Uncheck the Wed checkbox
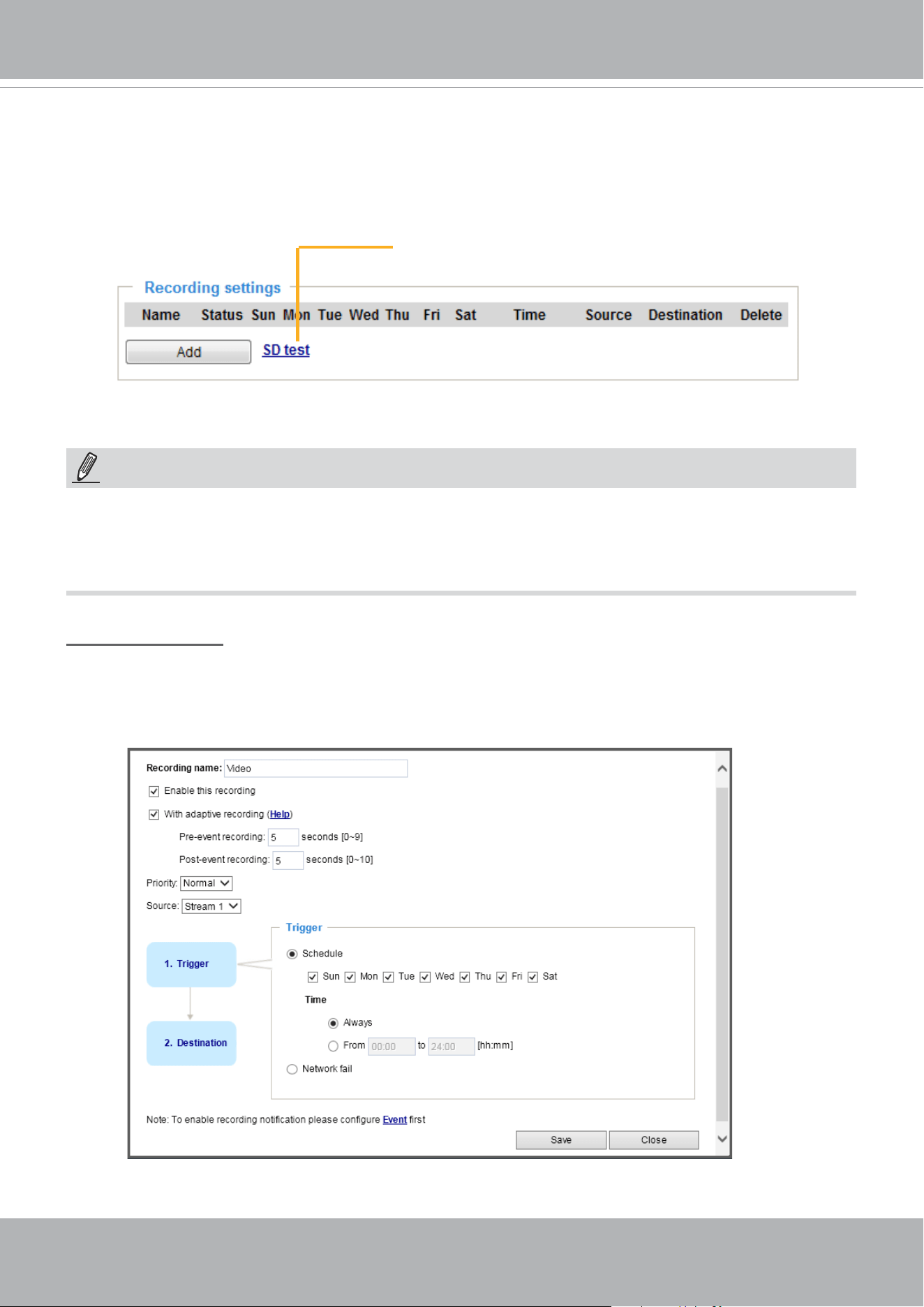 point(425,977)
